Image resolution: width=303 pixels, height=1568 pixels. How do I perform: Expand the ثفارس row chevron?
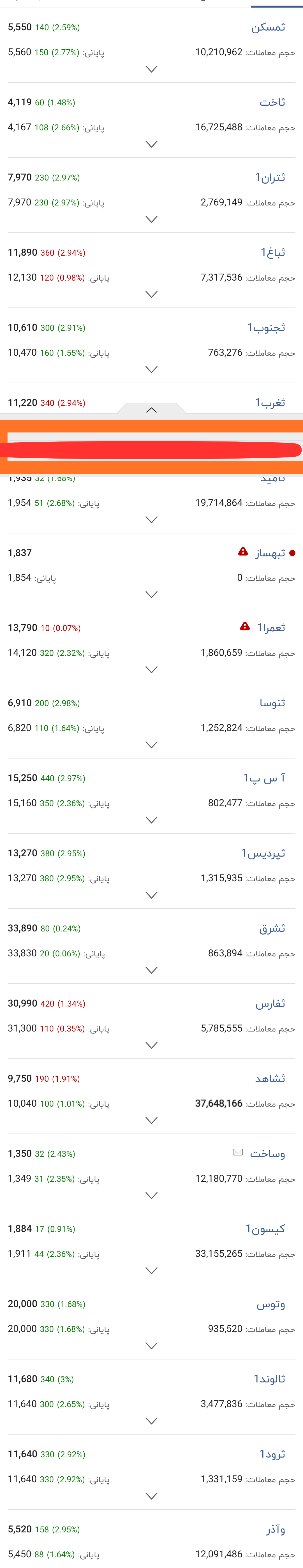pos(151,1045)
